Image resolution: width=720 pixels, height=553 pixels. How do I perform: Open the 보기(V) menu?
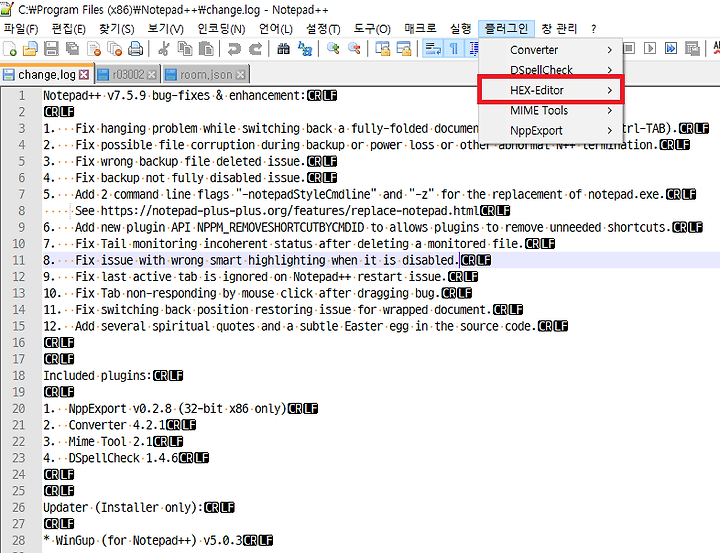[165, 29]
